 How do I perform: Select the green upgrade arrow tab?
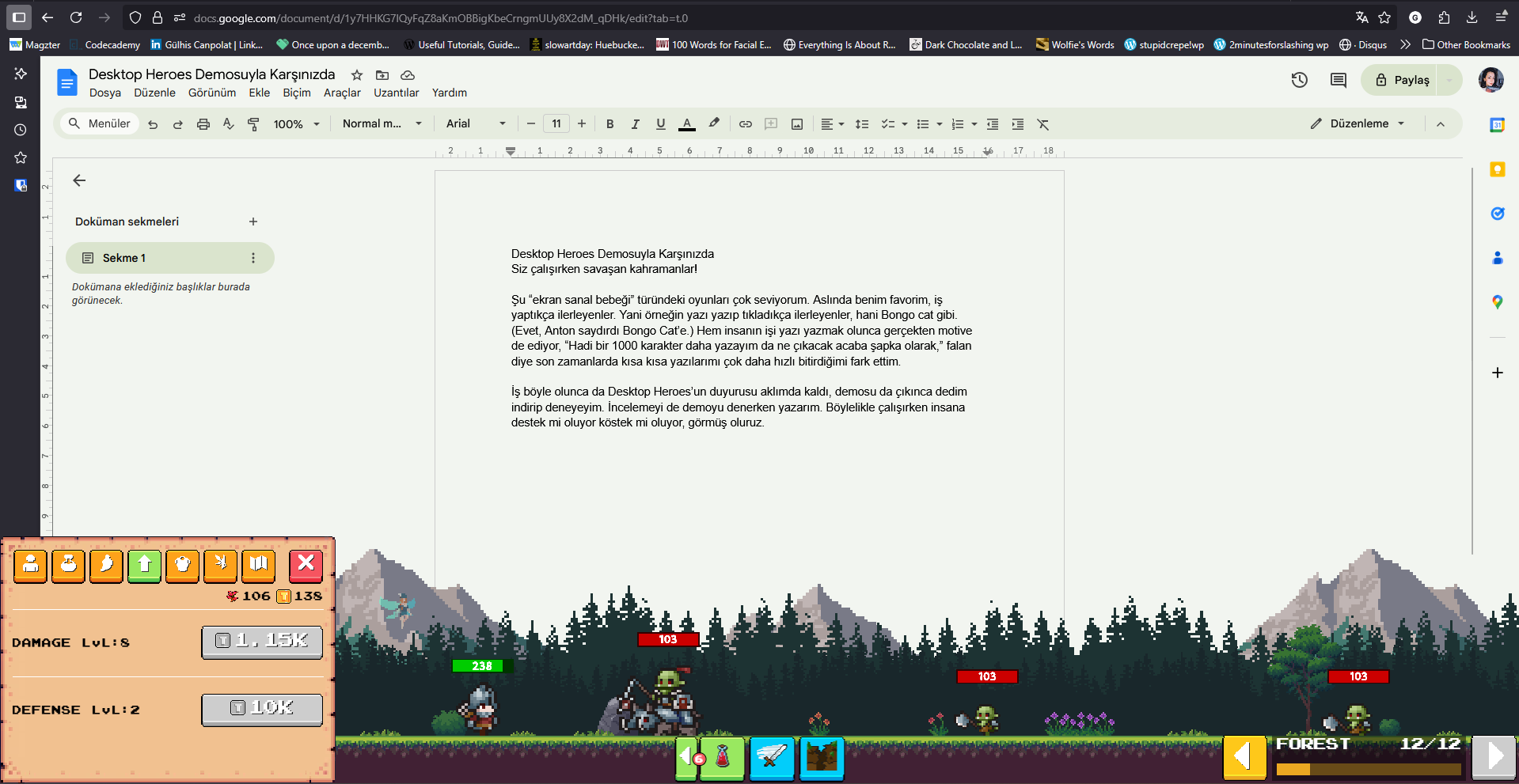pyautogui.click(x=145, y=565)
